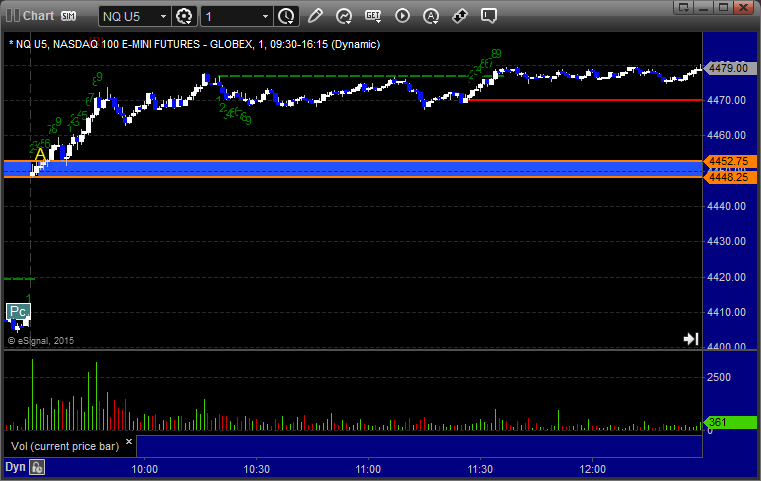
Task: Click the Vol (current price bar) label
Action: (x=65, y=446)
